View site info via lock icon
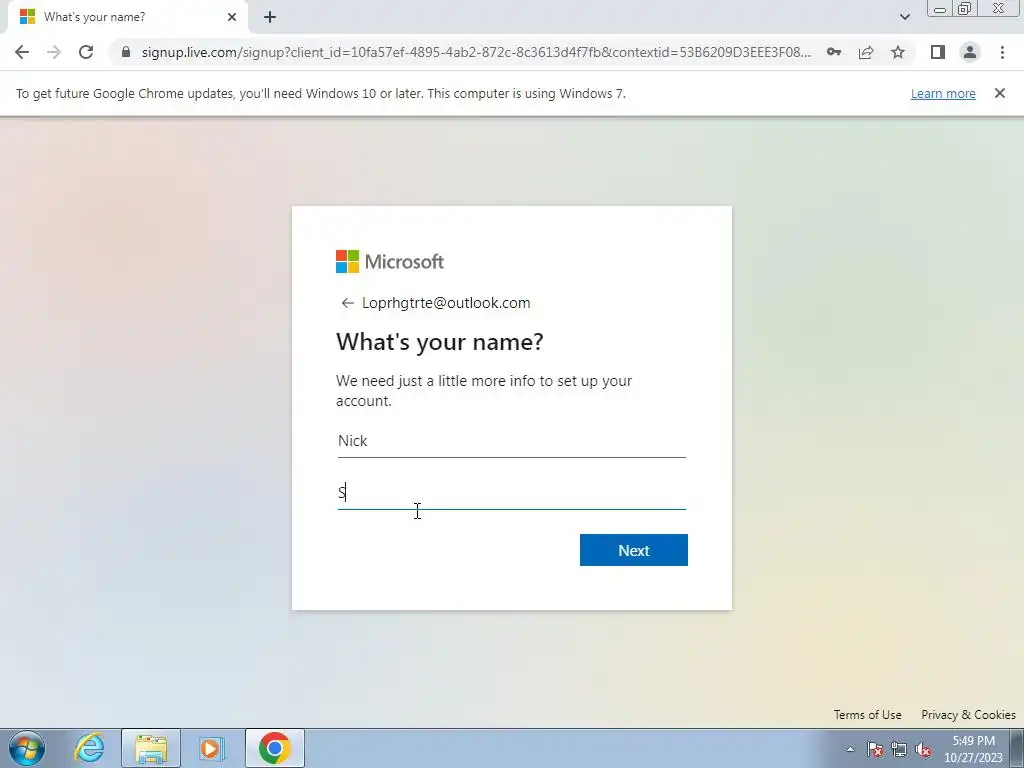Screen dimensions: 1024x768 [126, 52]
